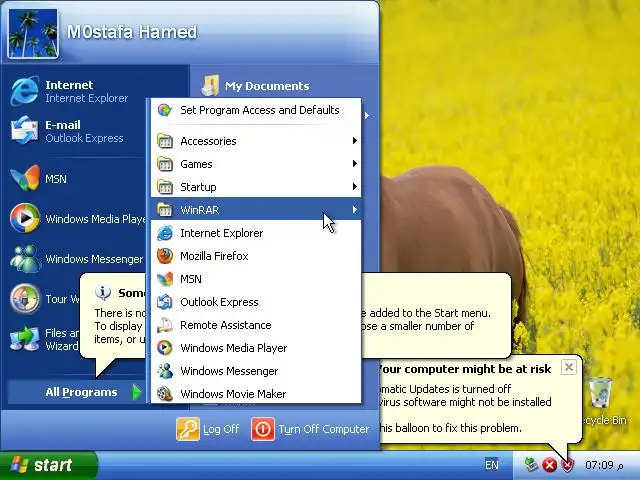
Task: Expand the Accessories submenu arrow
Action: (x=354, y=140)
